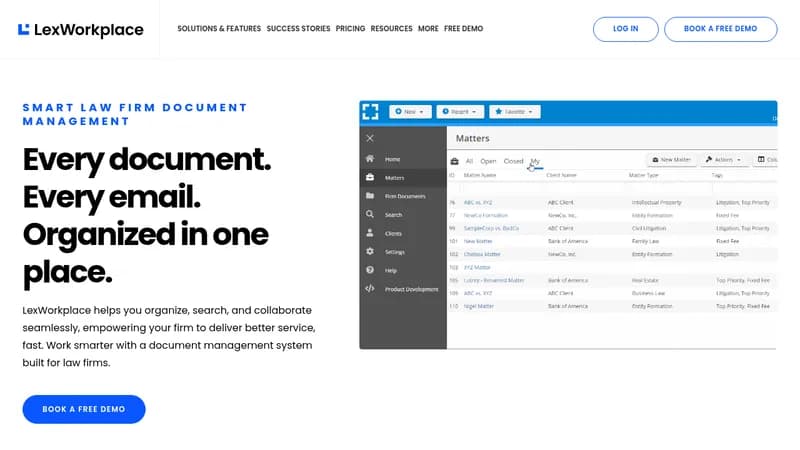The width and height of the screenshot is (800, 450).
Task: Open Resources in top navigation
Action: 391,29
